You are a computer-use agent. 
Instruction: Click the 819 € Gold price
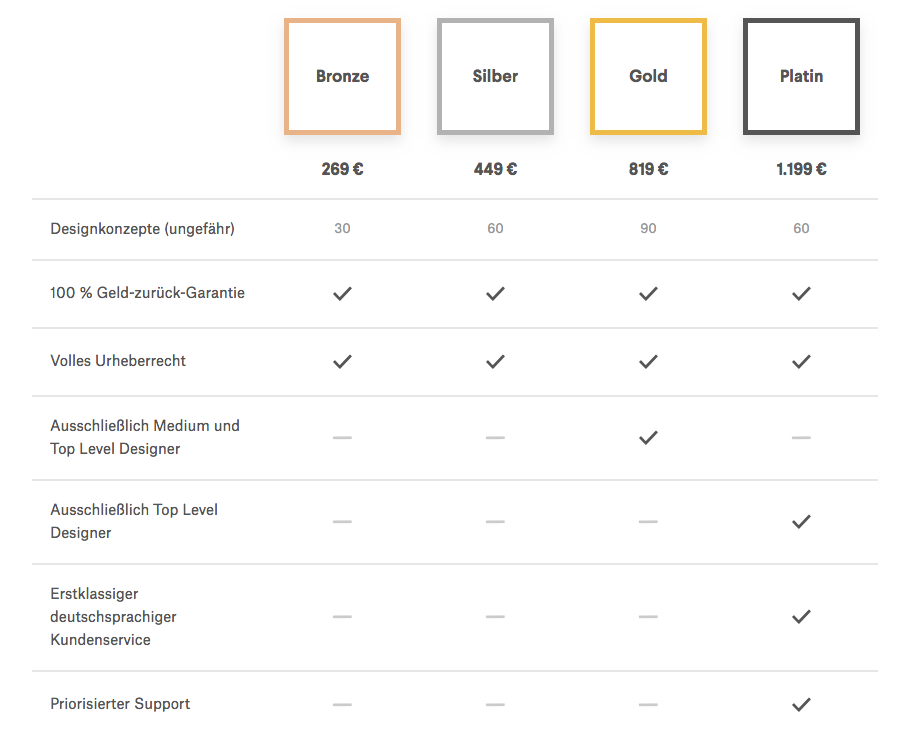pos(648,169)
